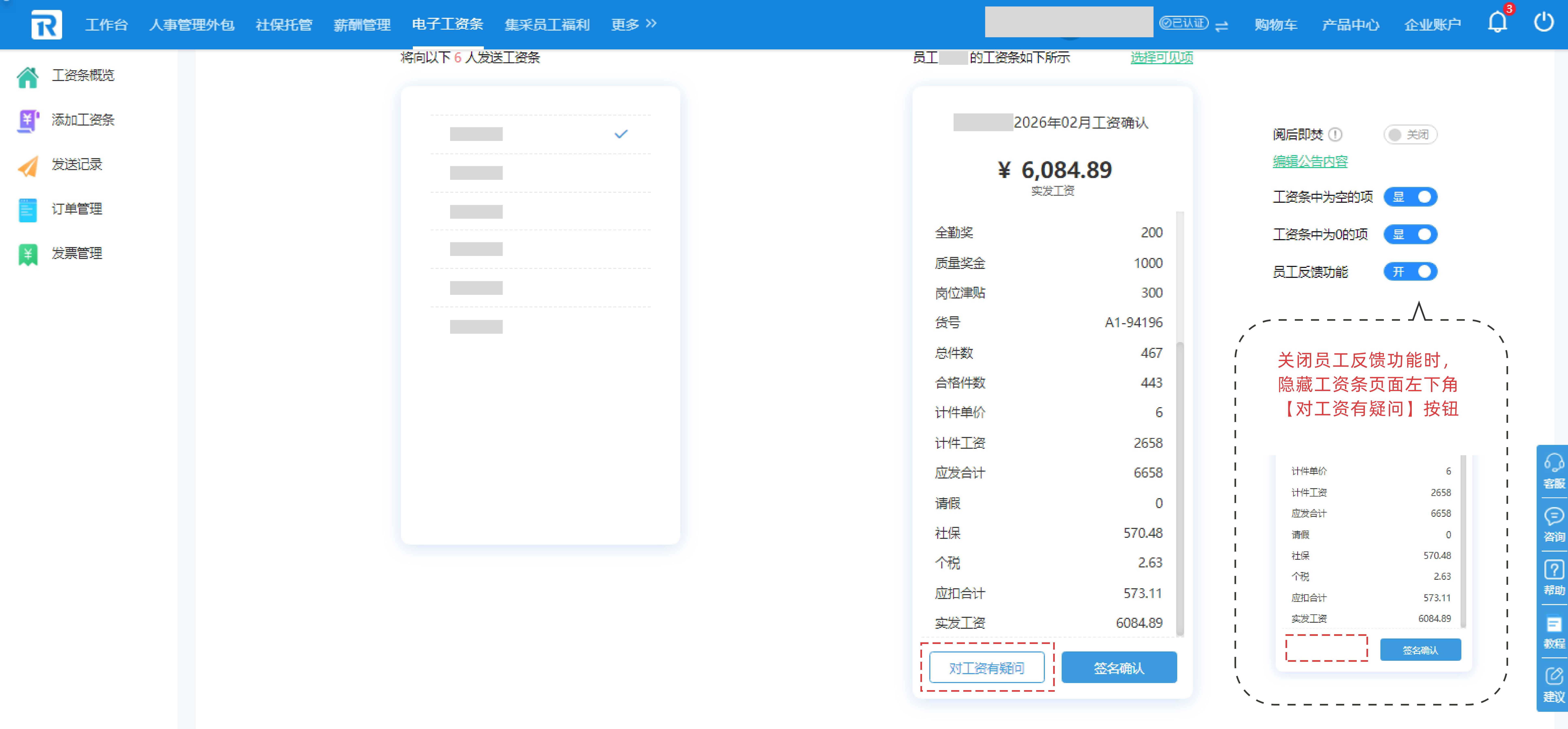Image resolution: width=1568 pixels, height=729 pixels.
Task: Click the info icon beside 阅后即焚
Action: (1335, 135)
